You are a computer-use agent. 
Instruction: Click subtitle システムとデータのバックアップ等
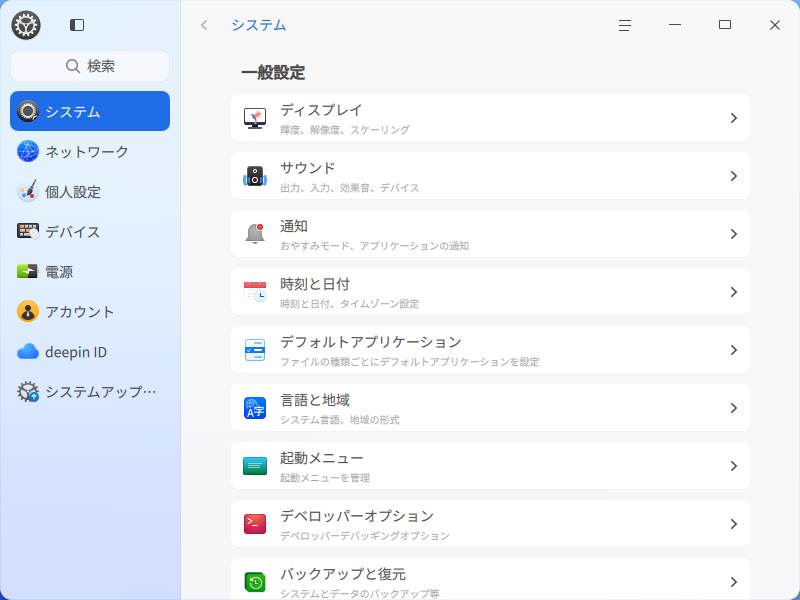coord(360,594)
